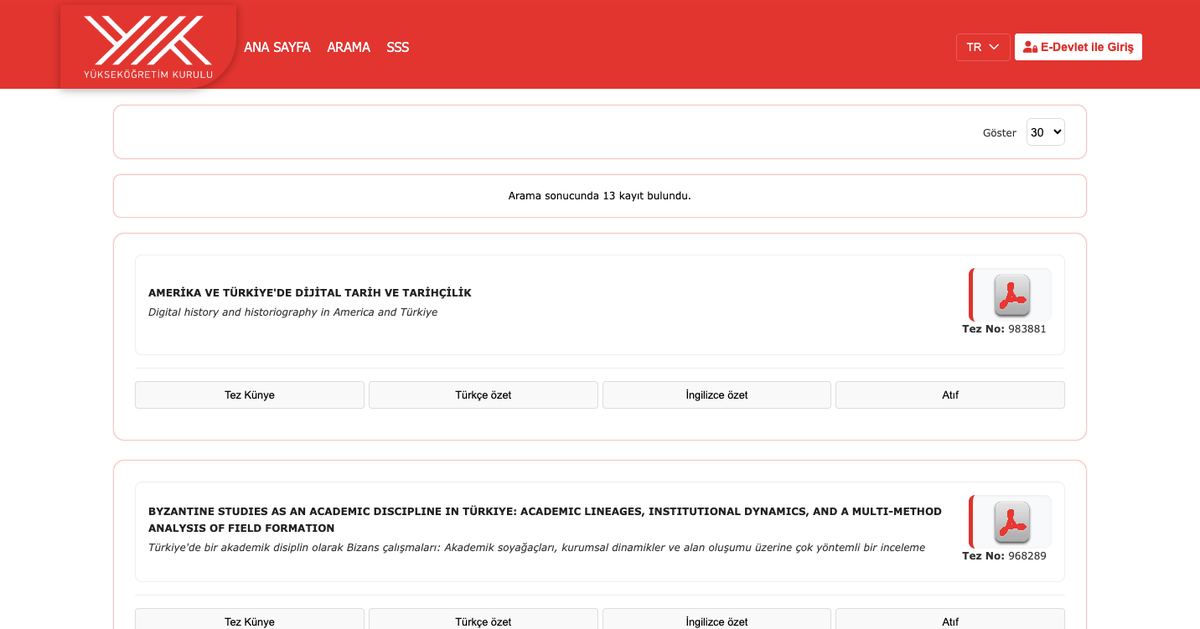Open Tez Künye for Byzantine Studies thesis
The image size is (1200, 629).
tap(250, 621)
